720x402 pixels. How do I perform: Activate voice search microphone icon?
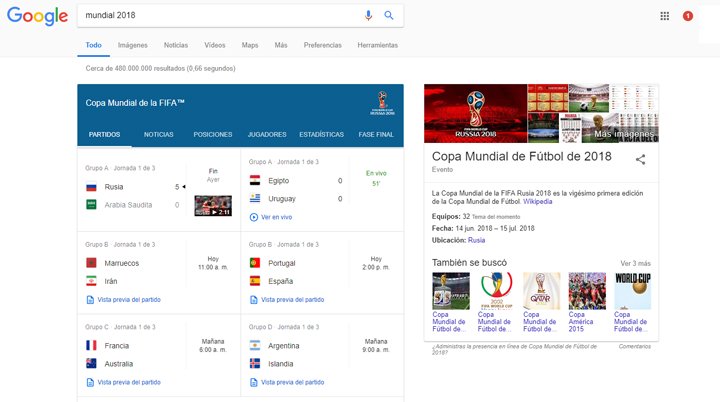[368, 15]
